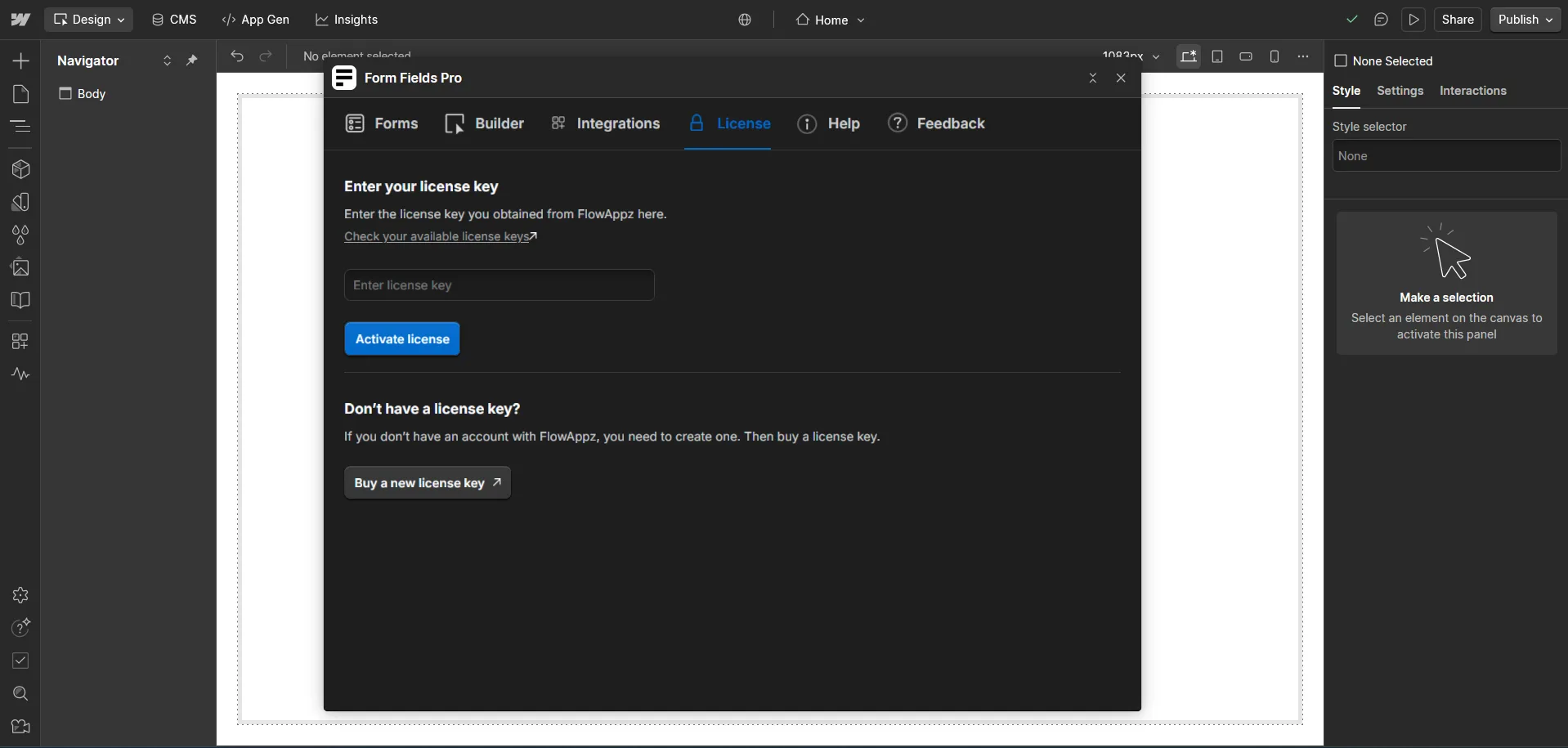This screenshot has width=1568, height=748.
Task: Open the Help tab
Action: tap(829, 123)
